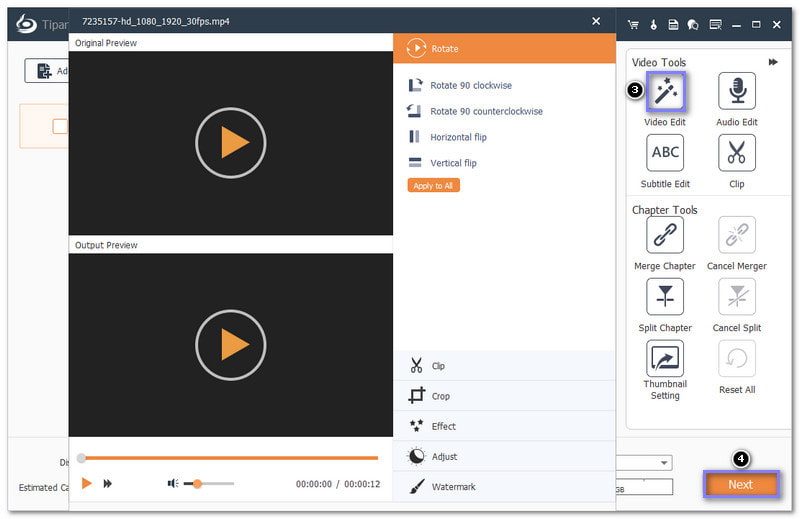This screenshot has height=519, width=800.
Task: Select the Merge Chapter tool
Action: coord(665,235)
